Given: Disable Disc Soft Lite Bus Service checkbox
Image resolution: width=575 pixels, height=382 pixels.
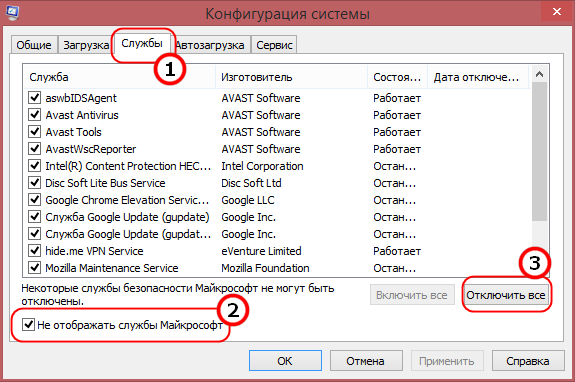Looking at the screenshot, I should coord(34,183).
